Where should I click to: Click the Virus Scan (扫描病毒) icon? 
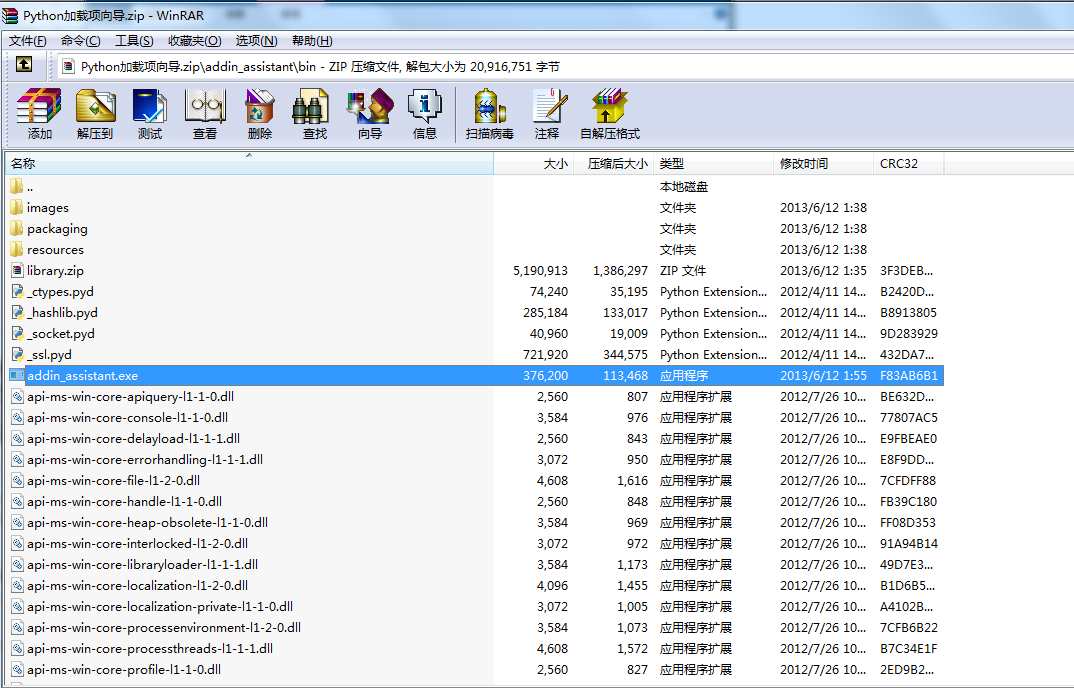coord(490,114)
